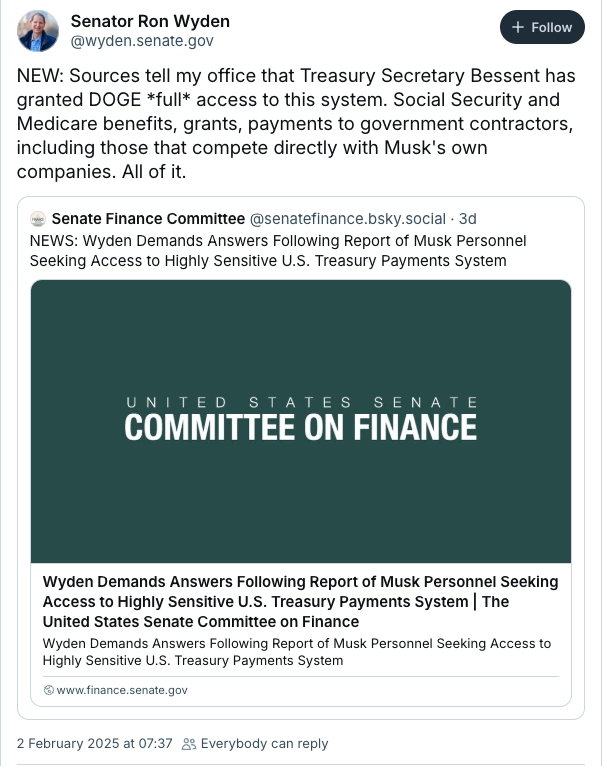Click the people icon next to Everybody can reply
This screenshot has height=766, width=603.
[x=189, y=744]
